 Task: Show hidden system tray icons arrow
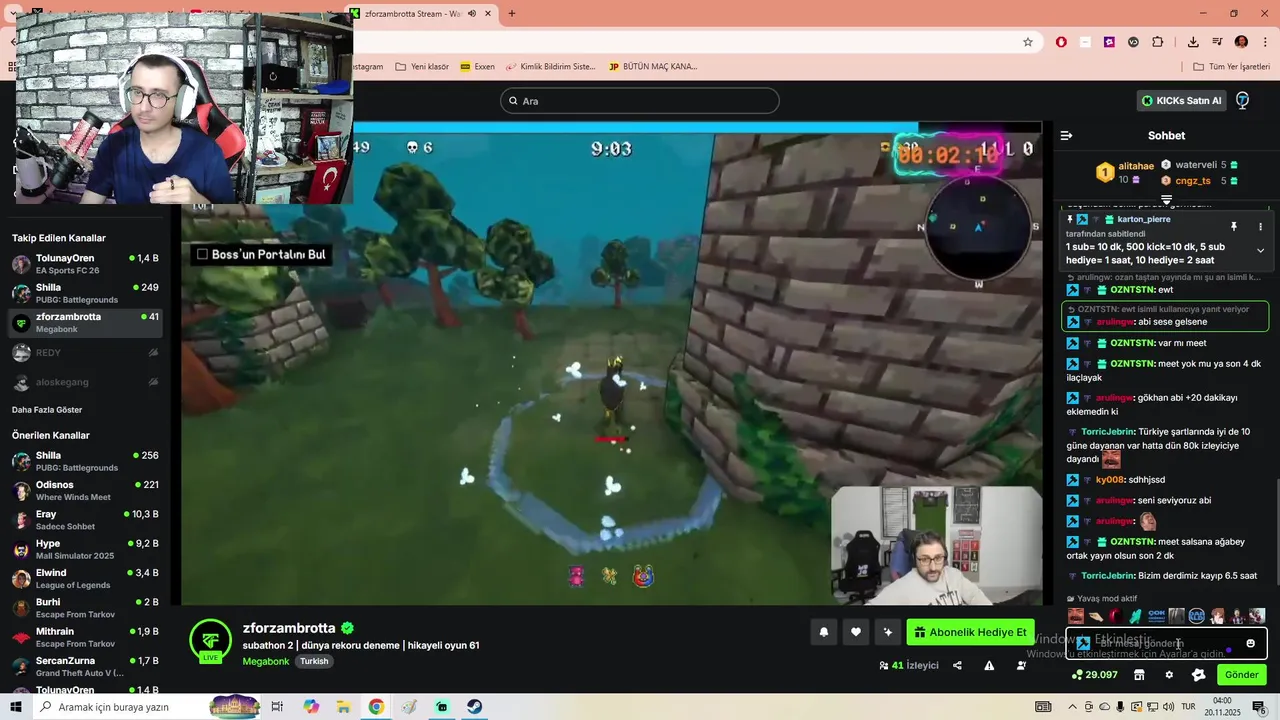point(1073,707)
